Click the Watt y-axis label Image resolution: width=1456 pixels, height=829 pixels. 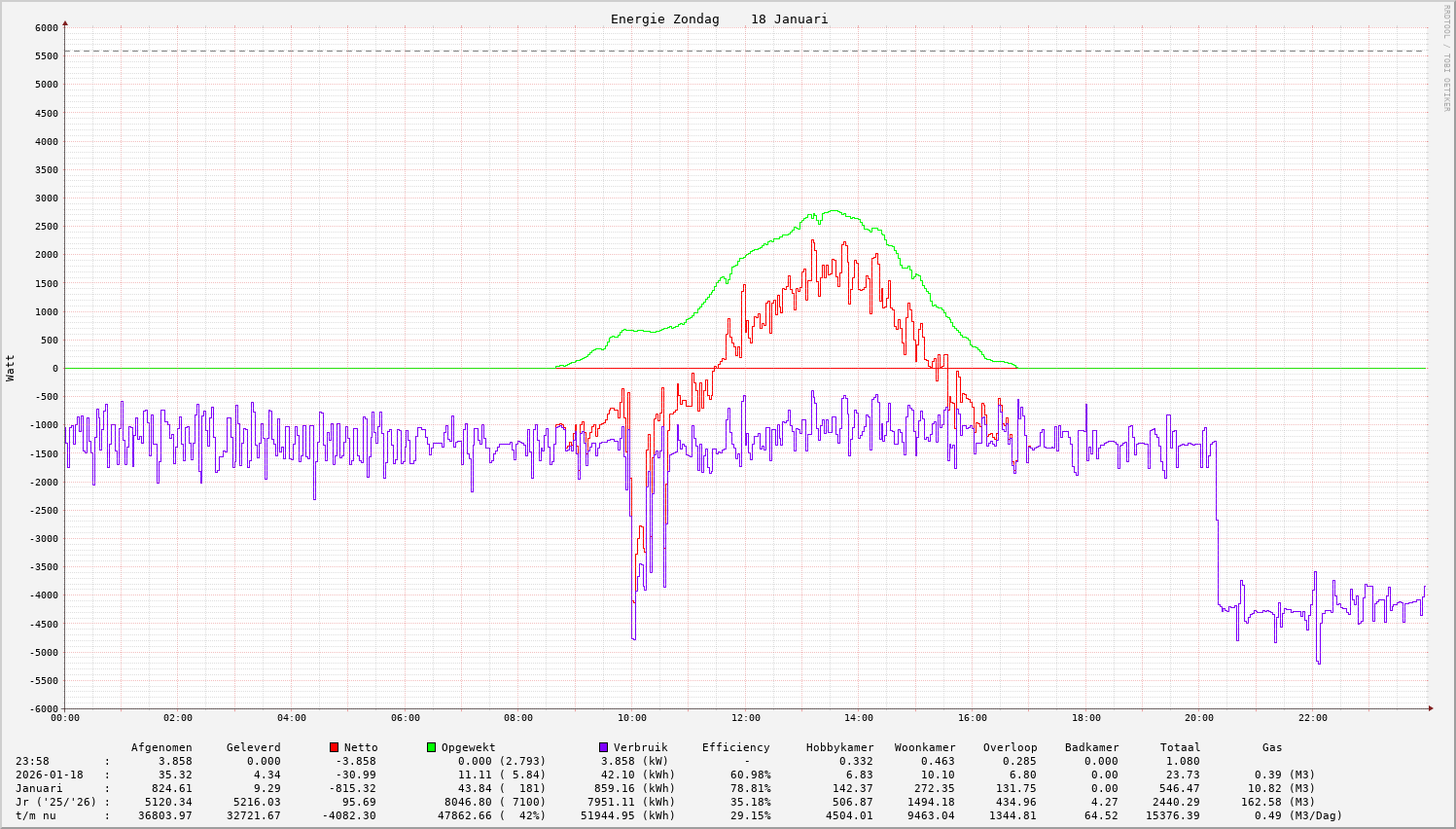tap(11, 368)
